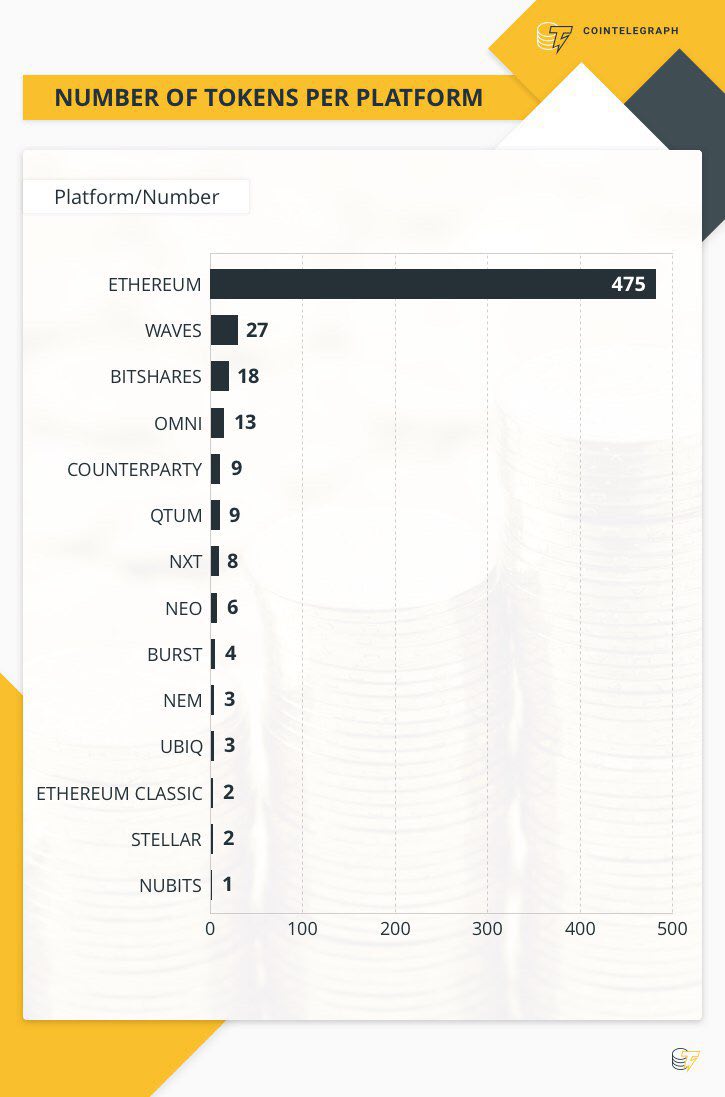
Task: Click the value 27 next to Waves
Action: 257,330
